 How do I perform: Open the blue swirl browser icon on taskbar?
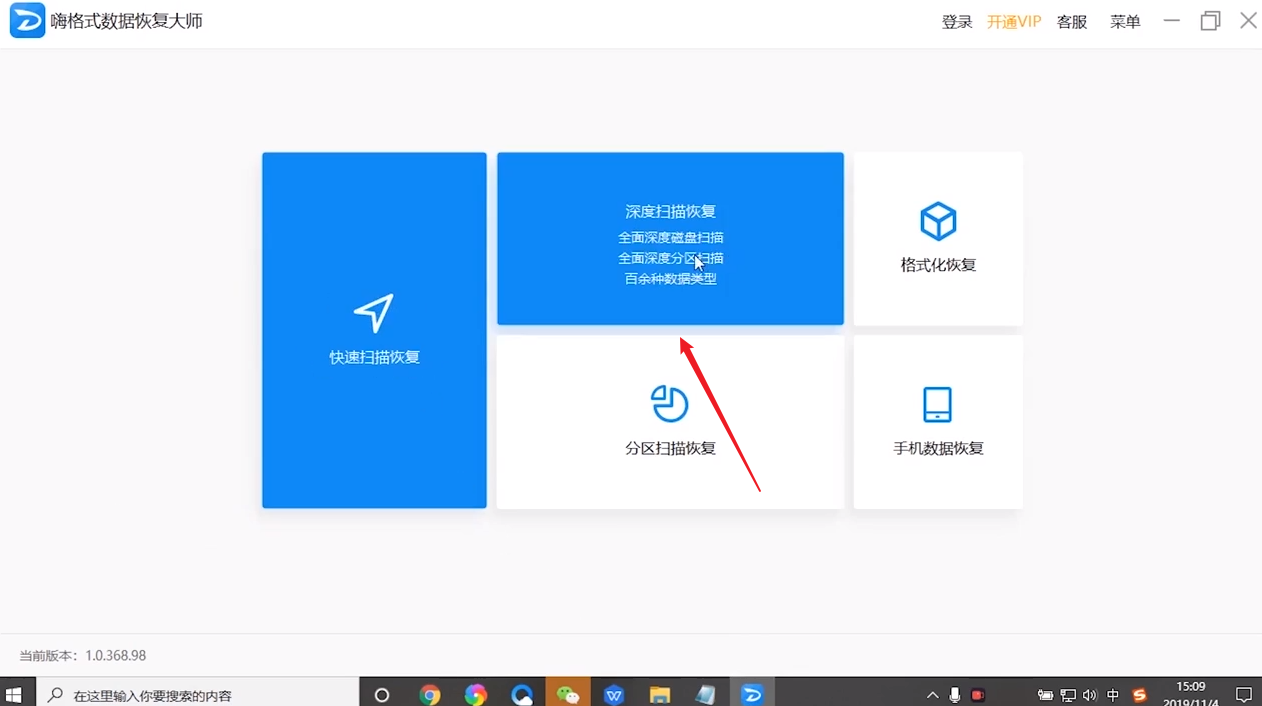(x=521, y=695)
